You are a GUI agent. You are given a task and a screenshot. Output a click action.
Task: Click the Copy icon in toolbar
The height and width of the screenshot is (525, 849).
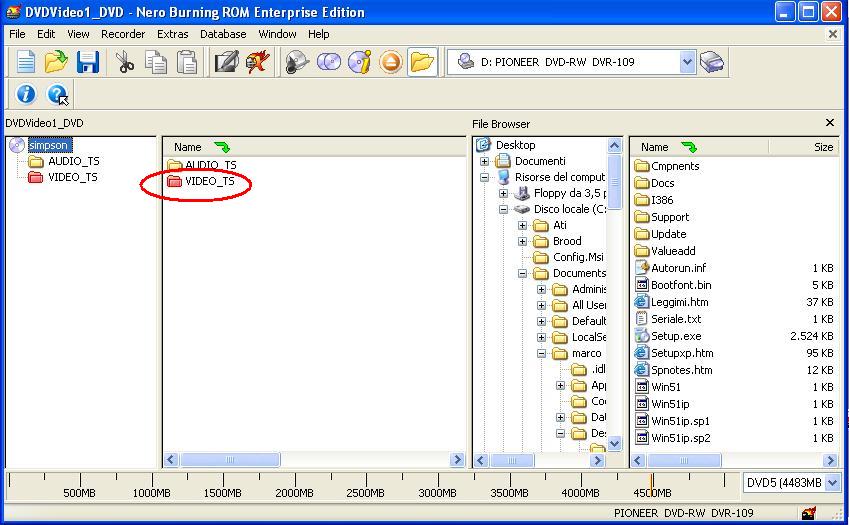[x=156, y=62]
